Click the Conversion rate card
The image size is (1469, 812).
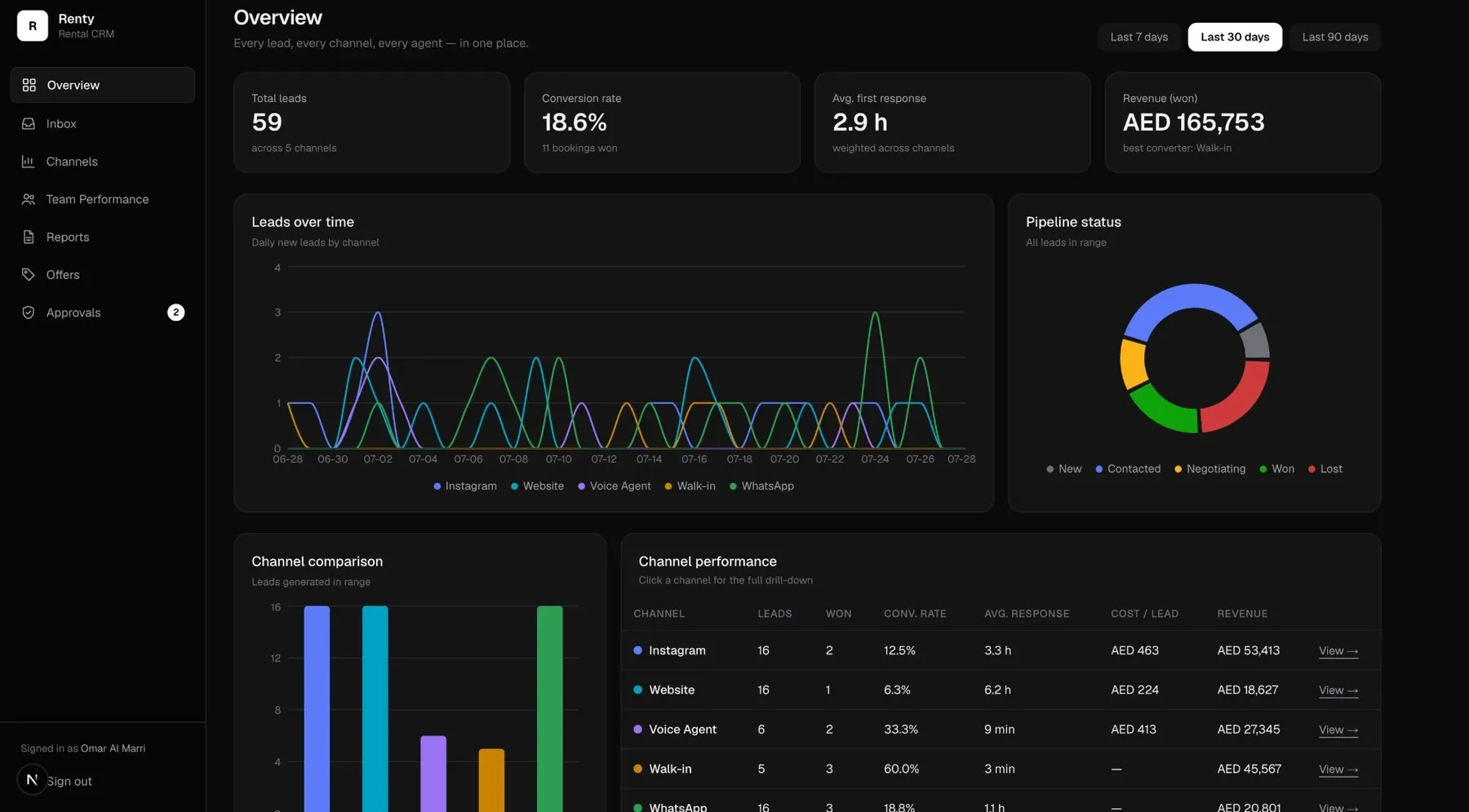pyautogui.click(x=662, y=122)
